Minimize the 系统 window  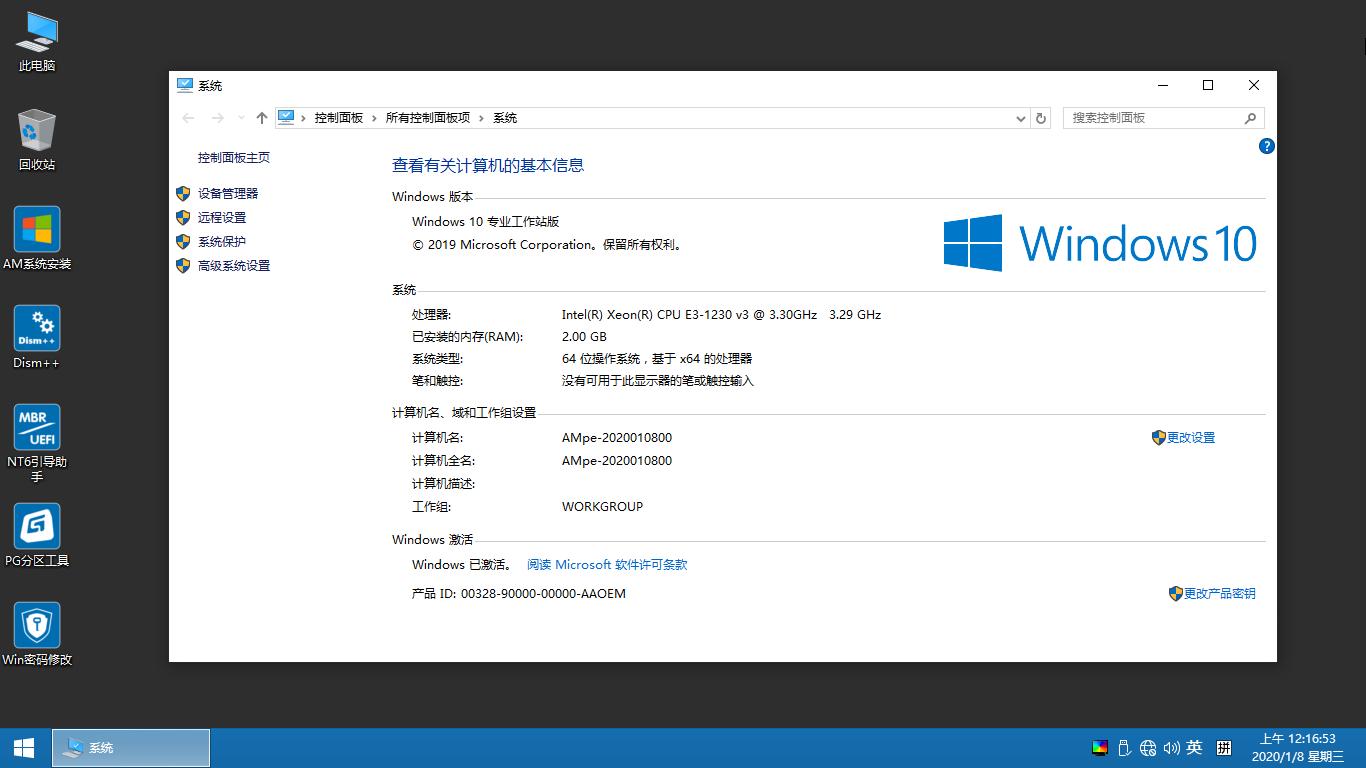tap(1162, 85)
